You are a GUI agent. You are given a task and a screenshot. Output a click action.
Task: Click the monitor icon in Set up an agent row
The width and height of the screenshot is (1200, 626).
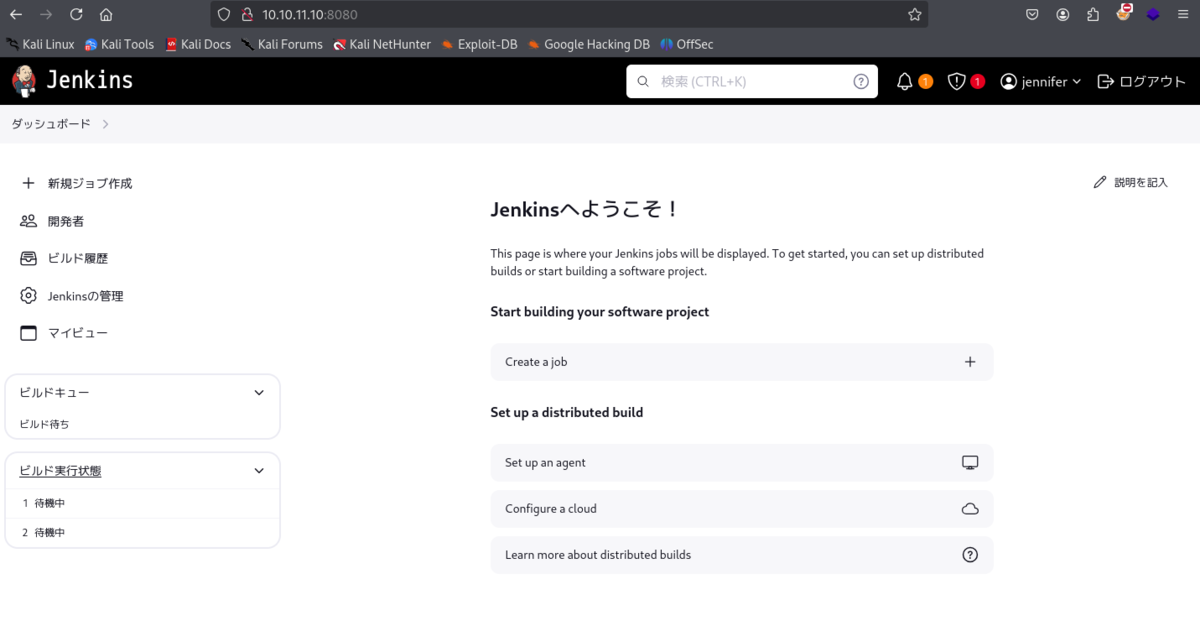pos(970,463)
